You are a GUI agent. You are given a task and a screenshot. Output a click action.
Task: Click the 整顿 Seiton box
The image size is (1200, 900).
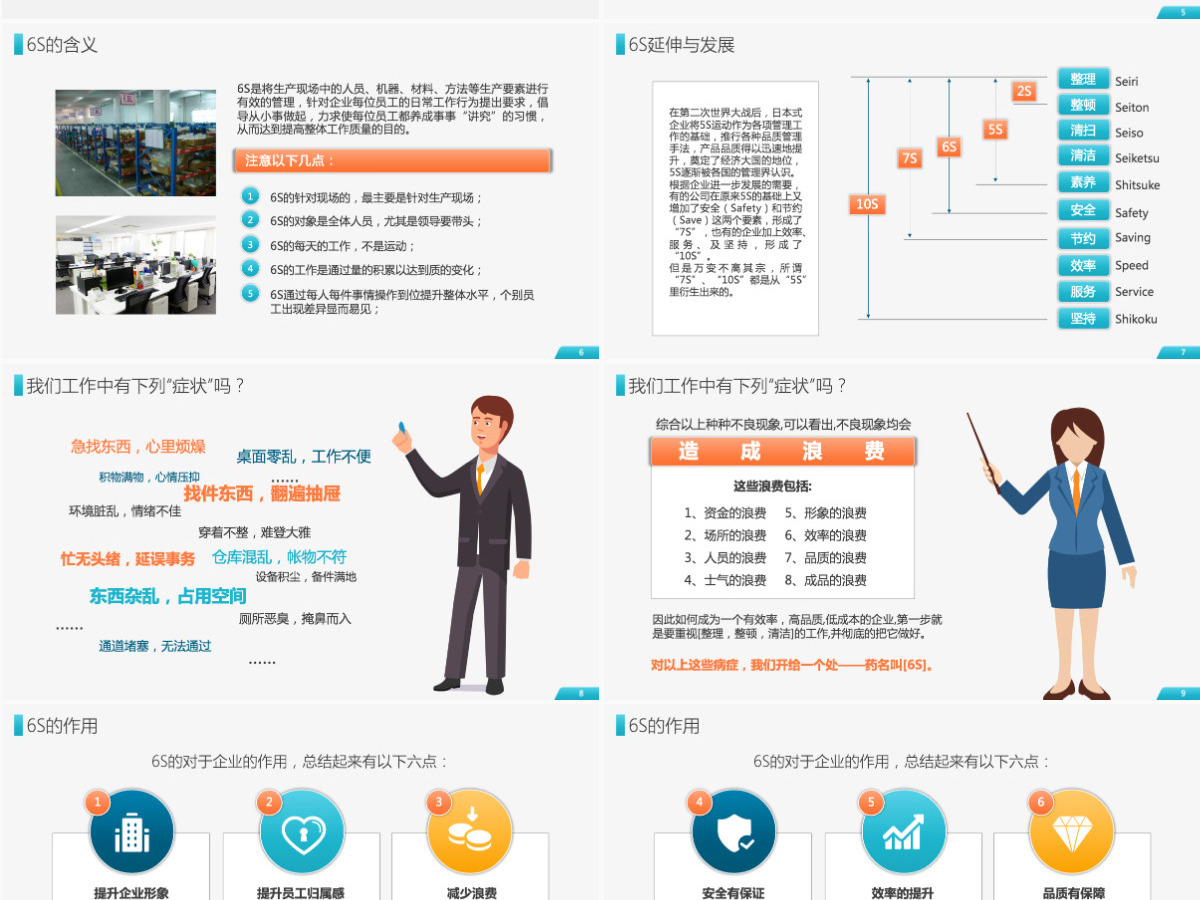1083,106
